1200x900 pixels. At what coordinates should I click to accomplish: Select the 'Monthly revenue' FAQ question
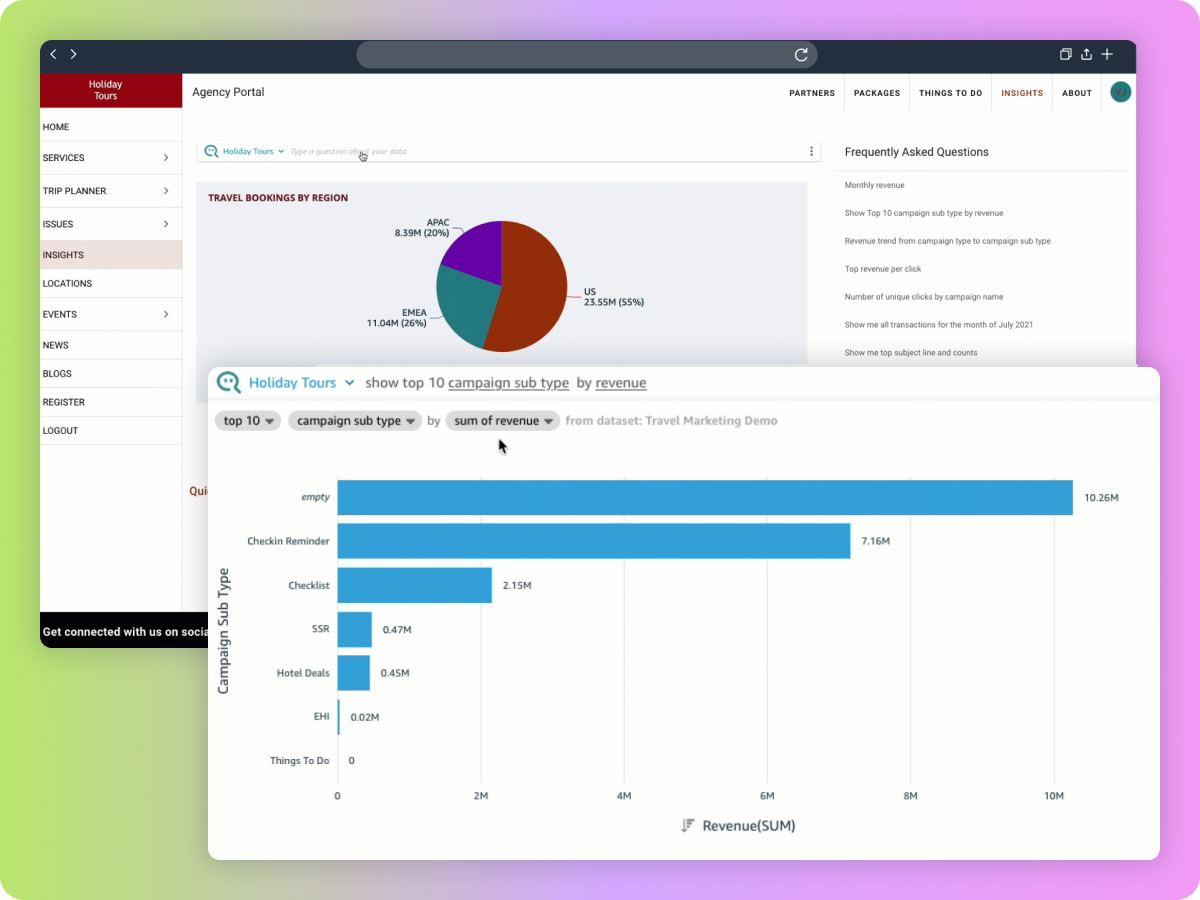(x=874, y=185)
